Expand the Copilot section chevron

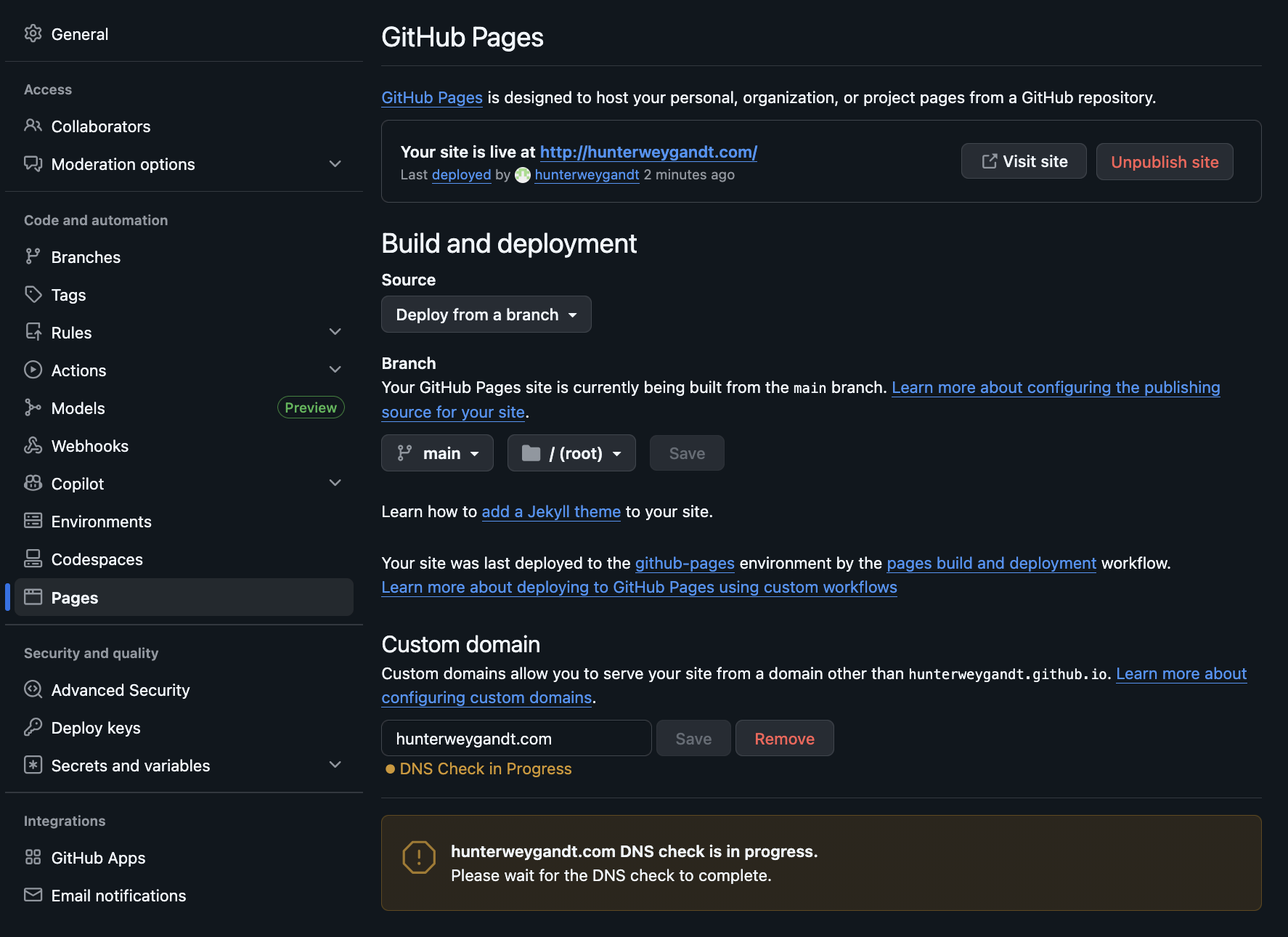(x=335, y=483)
